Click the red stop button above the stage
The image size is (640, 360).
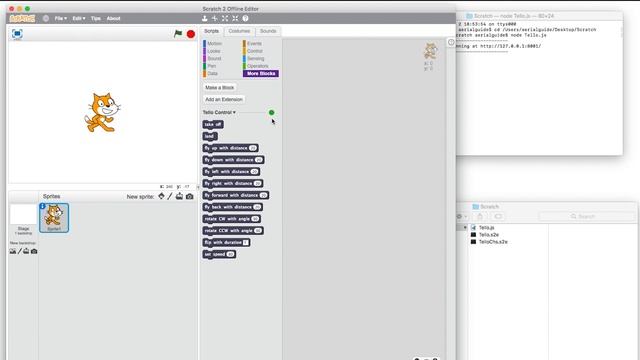(x=191, y=34)
